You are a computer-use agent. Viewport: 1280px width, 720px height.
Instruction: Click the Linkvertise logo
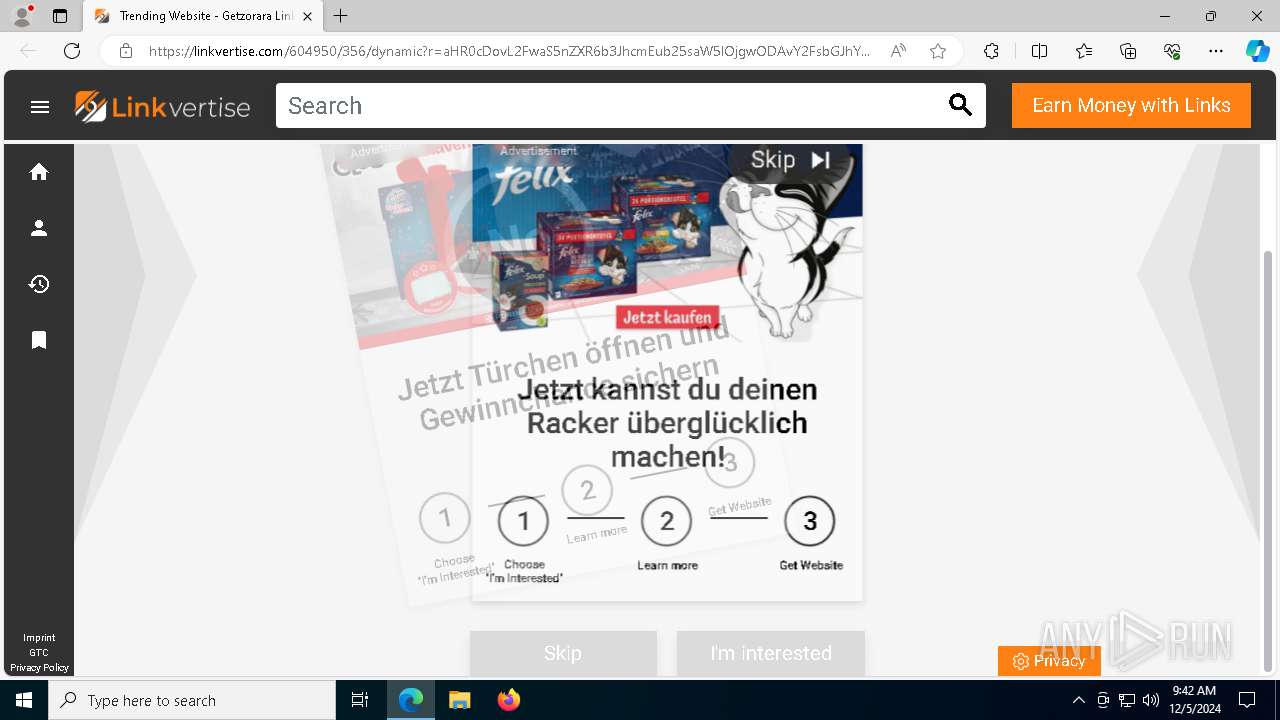tap(162, 106)
